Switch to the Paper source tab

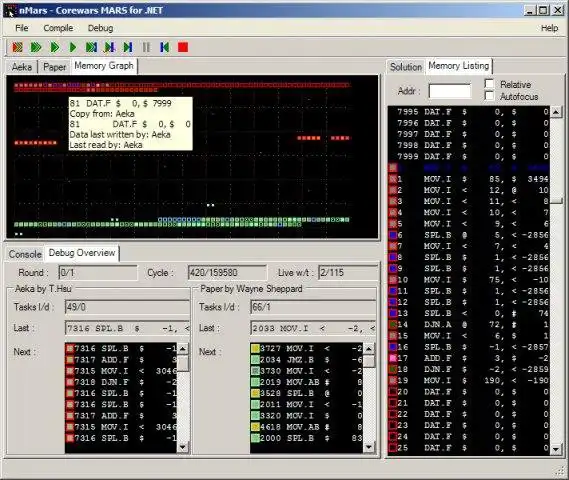point(54,67)
